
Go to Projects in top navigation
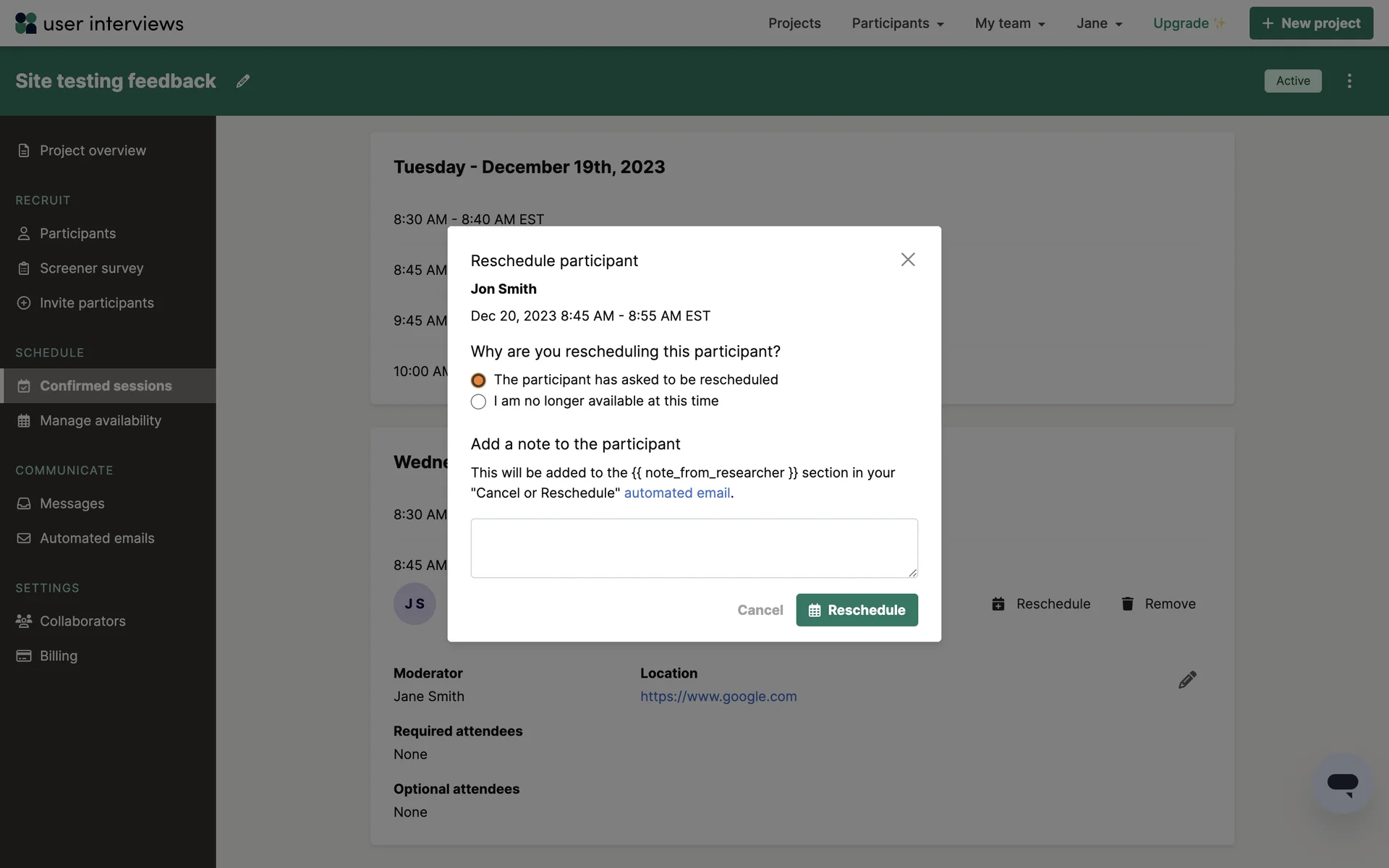click(794, 23)
